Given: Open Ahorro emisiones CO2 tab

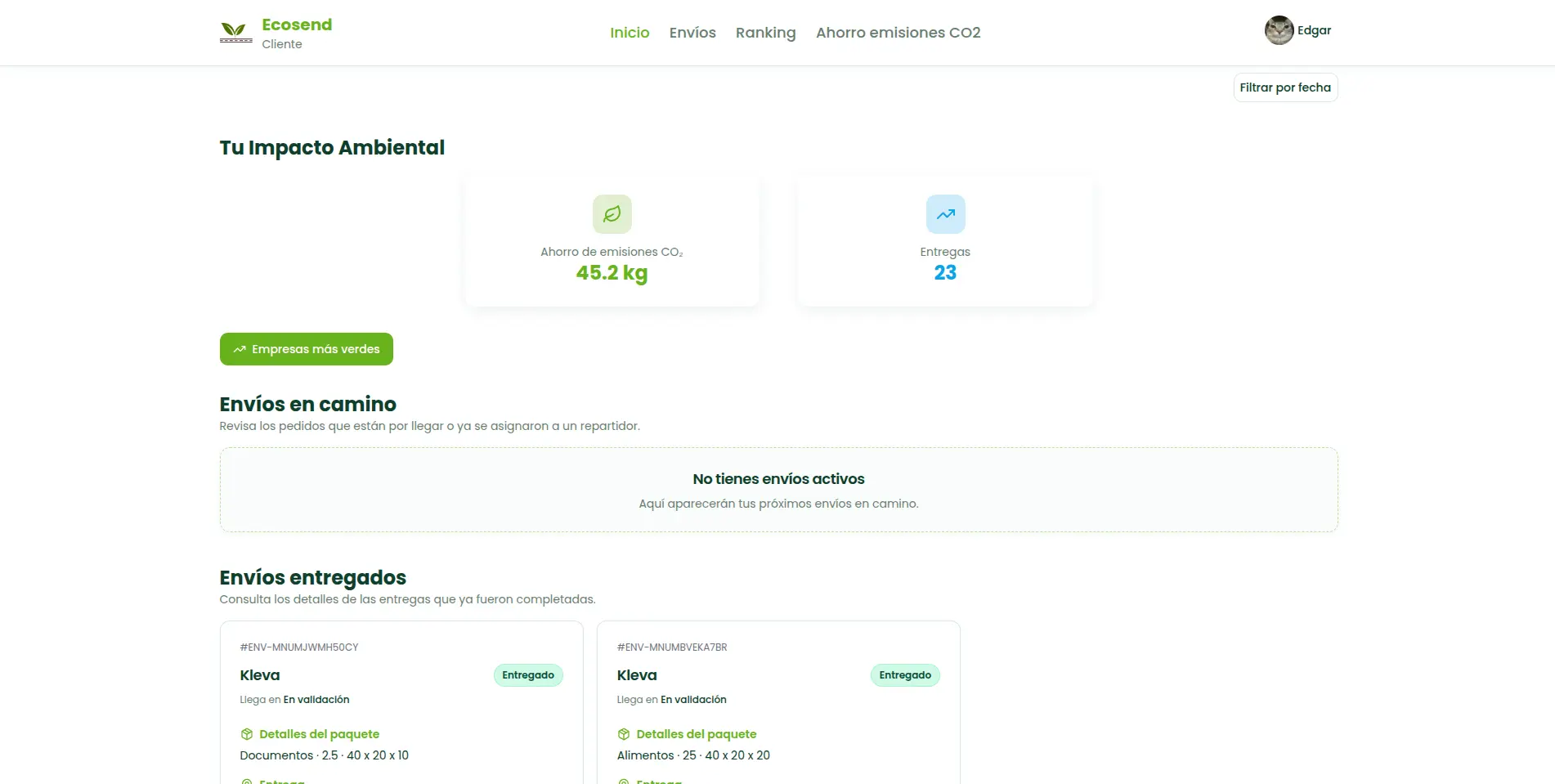Looking at the screenshot, I should click(x=898, y=33).
